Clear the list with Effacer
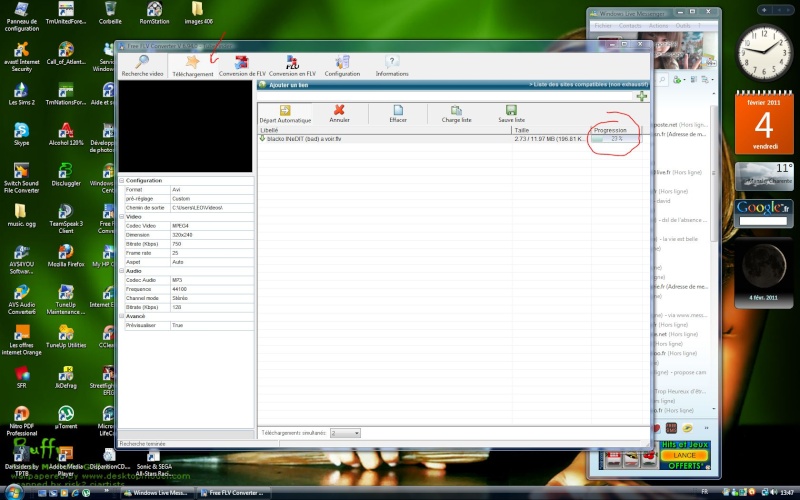800x500 pixels. (x=398, y=114)
